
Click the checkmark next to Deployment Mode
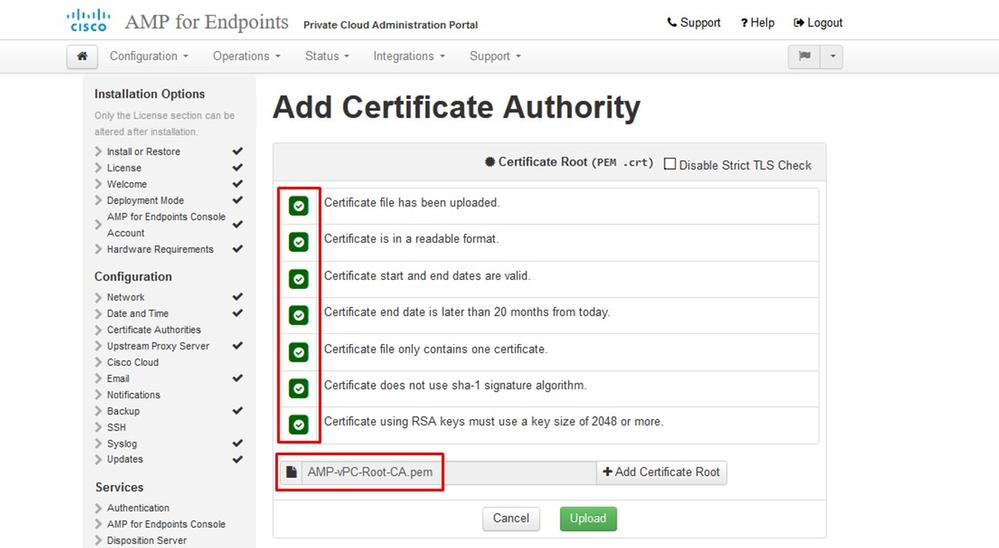[x=238, y=200]
